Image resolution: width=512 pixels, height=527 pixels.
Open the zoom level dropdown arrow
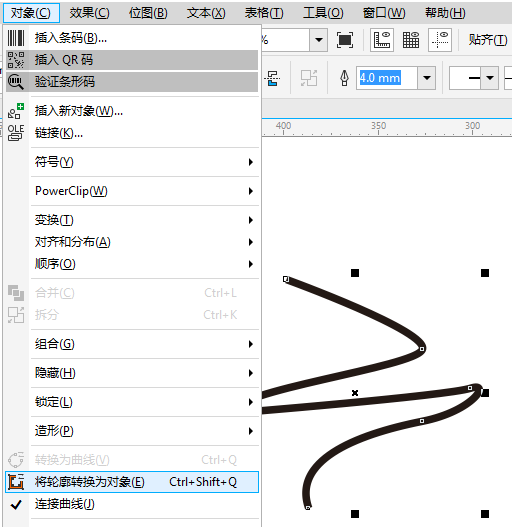pyautogui.click(x=318, y=40)
